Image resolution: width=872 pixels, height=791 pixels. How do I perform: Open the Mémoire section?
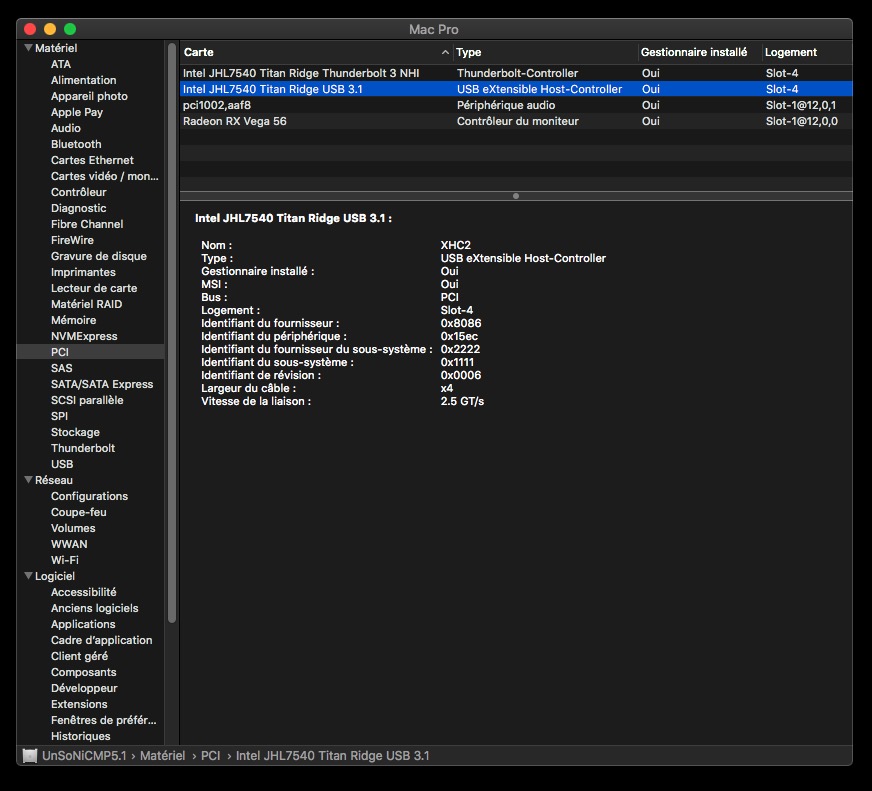(73, 320)
